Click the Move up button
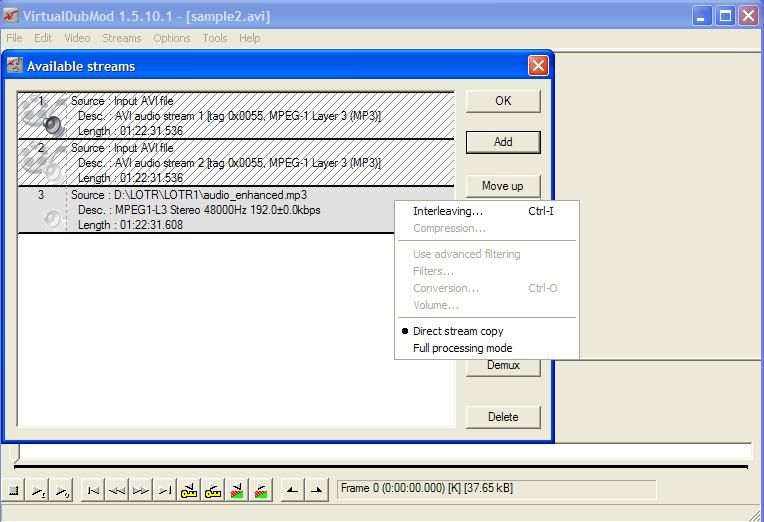This screenshot has width=764, height=522. click(503, 186)
